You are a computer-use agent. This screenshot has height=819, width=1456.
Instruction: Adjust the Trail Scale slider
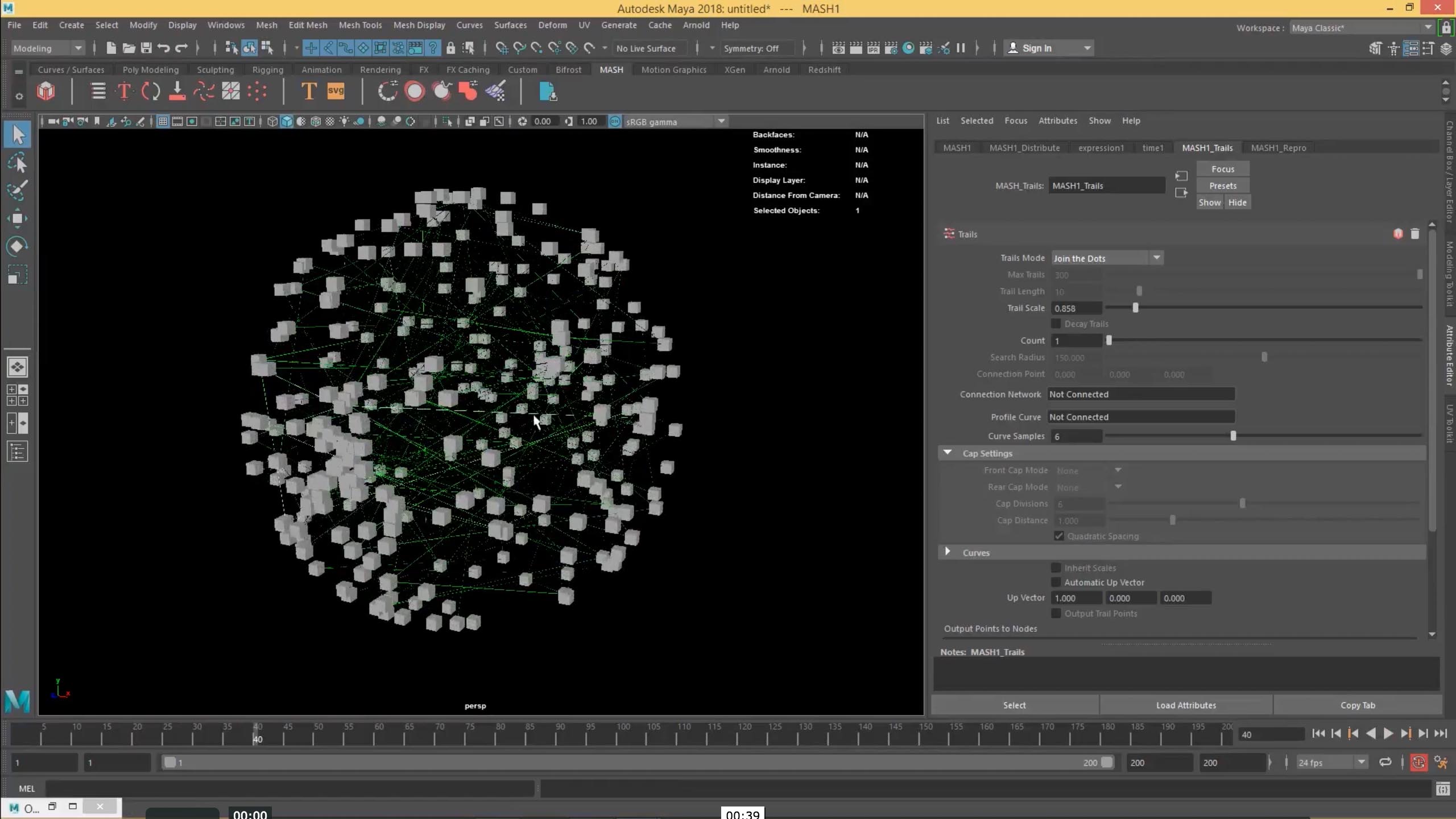coord(1135,308)
